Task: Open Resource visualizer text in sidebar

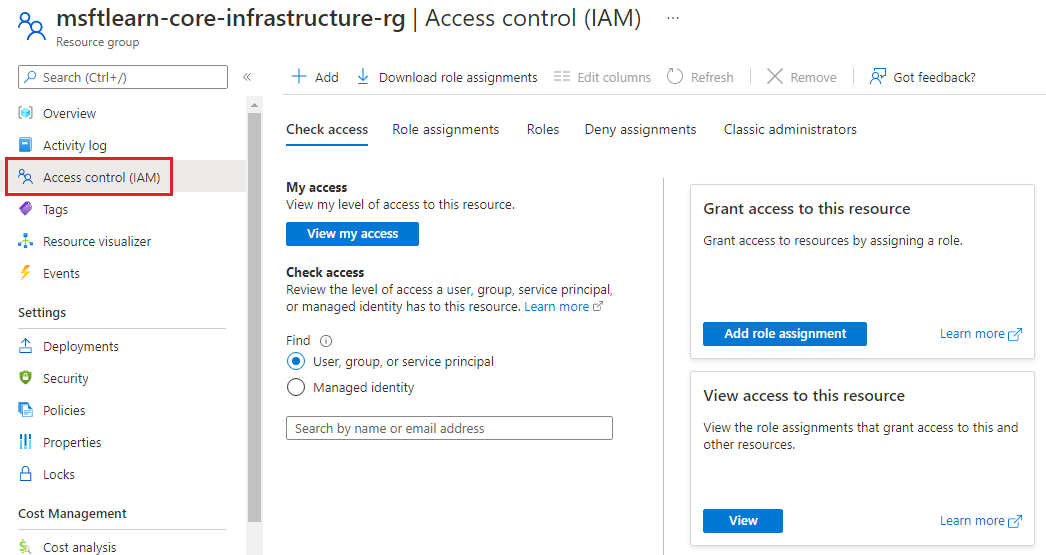Action: (97, 241)
